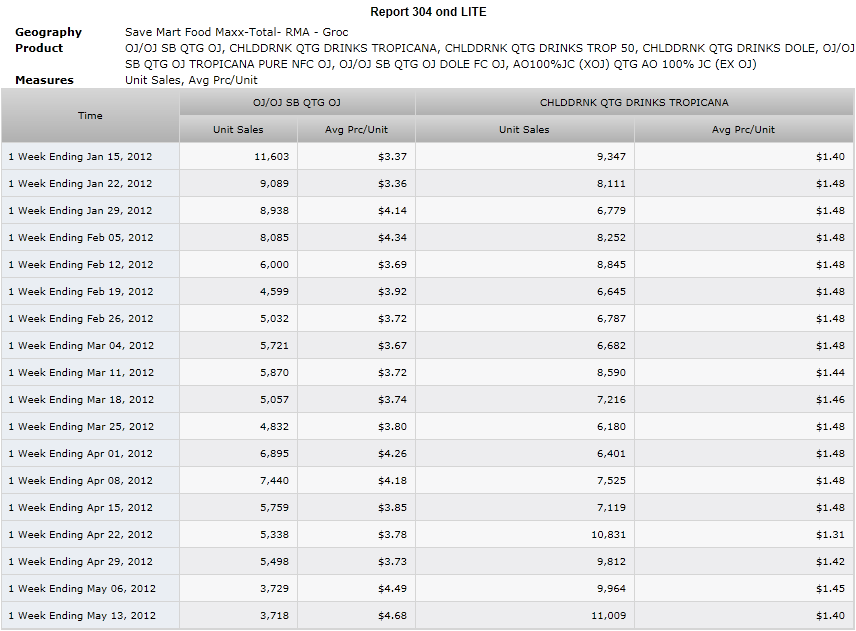This screenshot has height=631, width=856.
Task: Select row '1 Week Ending Apr 29, 2012'
Action: (427, 562)
